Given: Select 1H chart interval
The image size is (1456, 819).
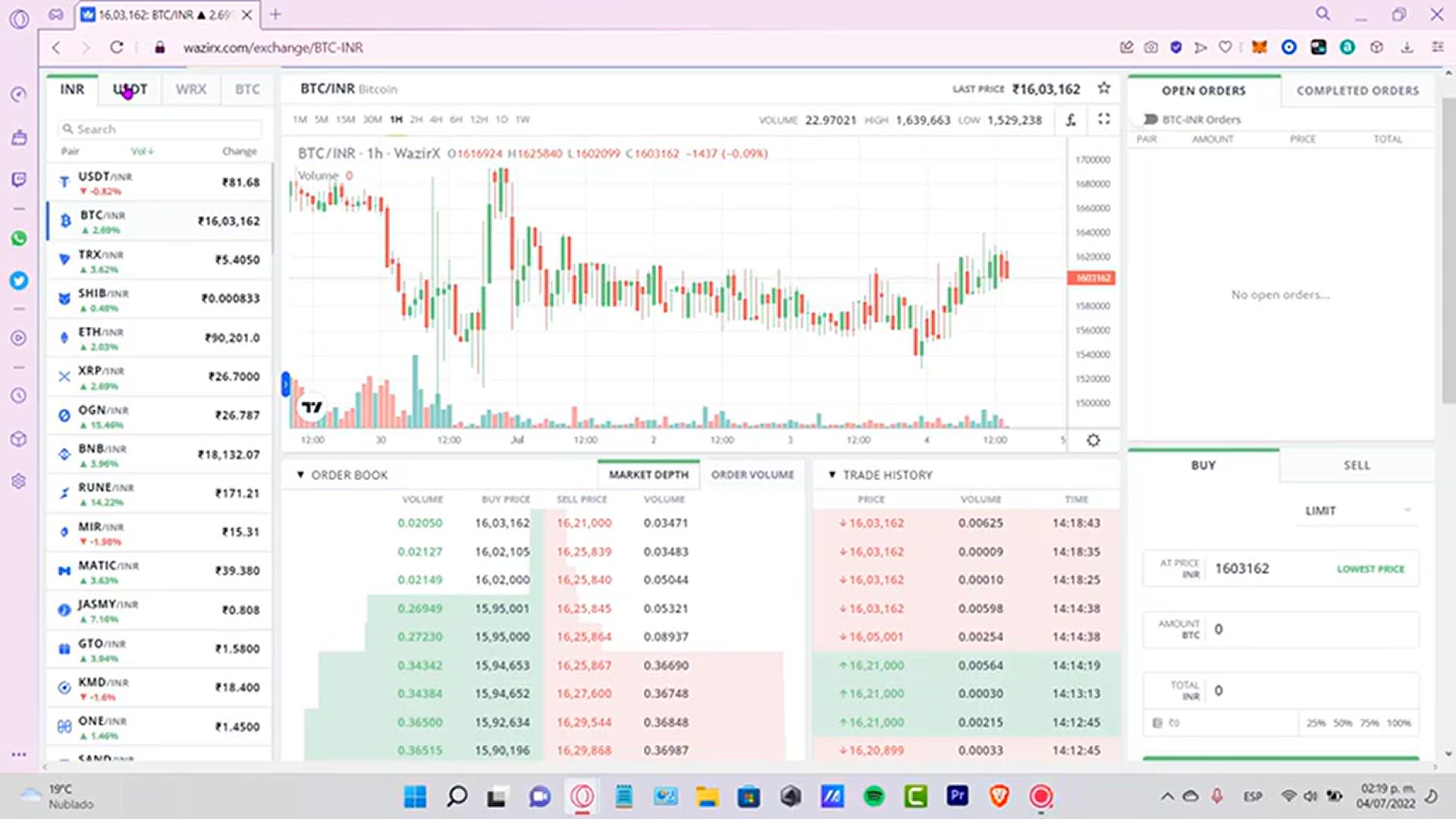Looking at the screenshot, I should [x=396, y=119].
